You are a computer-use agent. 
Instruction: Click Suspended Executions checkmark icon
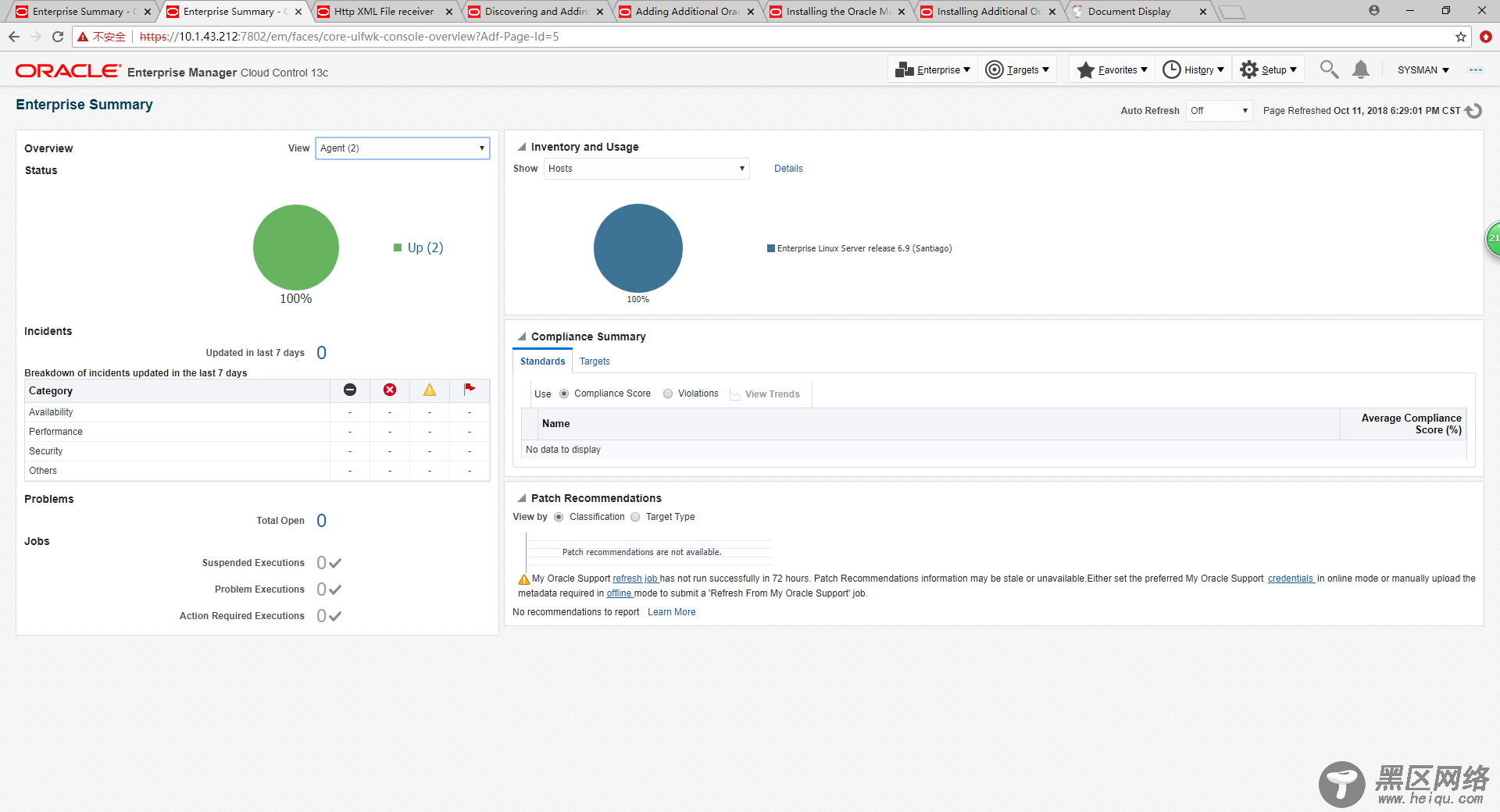tap(335, 563)
